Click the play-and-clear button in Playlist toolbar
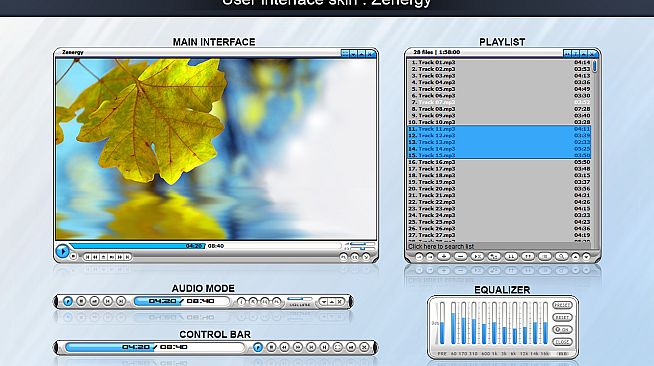This screenshot has width=654, height=366. coord(478,256)
